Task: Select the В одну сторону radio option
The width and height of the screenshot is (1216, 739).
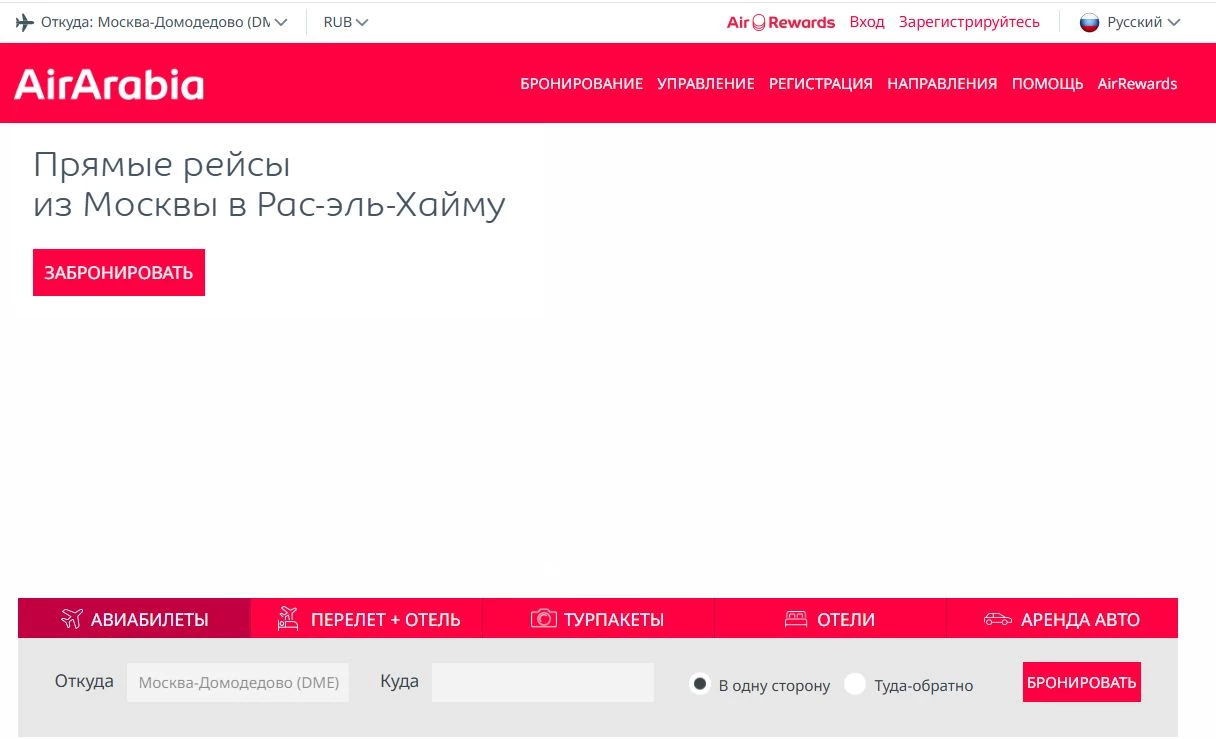Action: pos(700,684)
